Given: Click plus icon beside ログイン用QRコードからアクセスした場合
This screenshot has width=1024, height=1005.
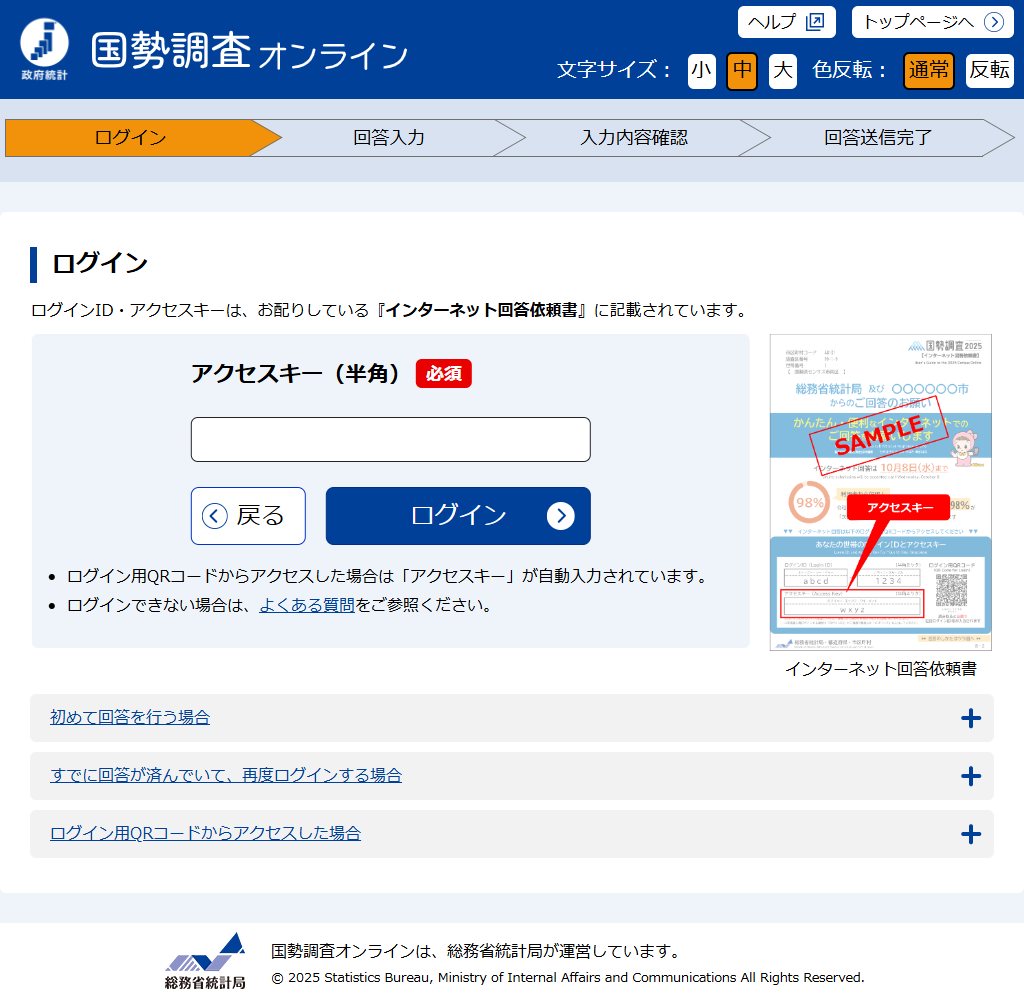Looking at the screenshot, I should point(970,834).
